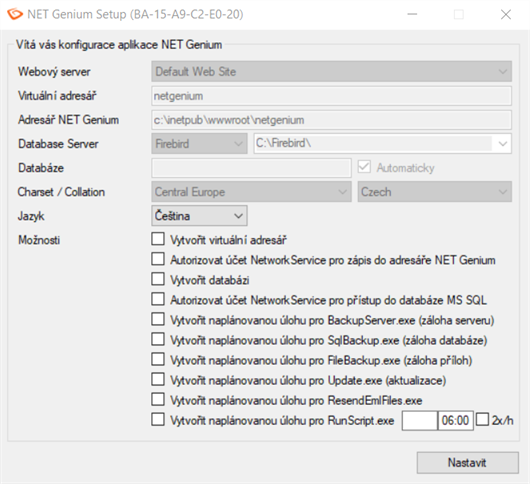The width and height of the screenshot is (530, 484).
Task: Click the empty field before 06:00
Action: click(x=420, y=420)
